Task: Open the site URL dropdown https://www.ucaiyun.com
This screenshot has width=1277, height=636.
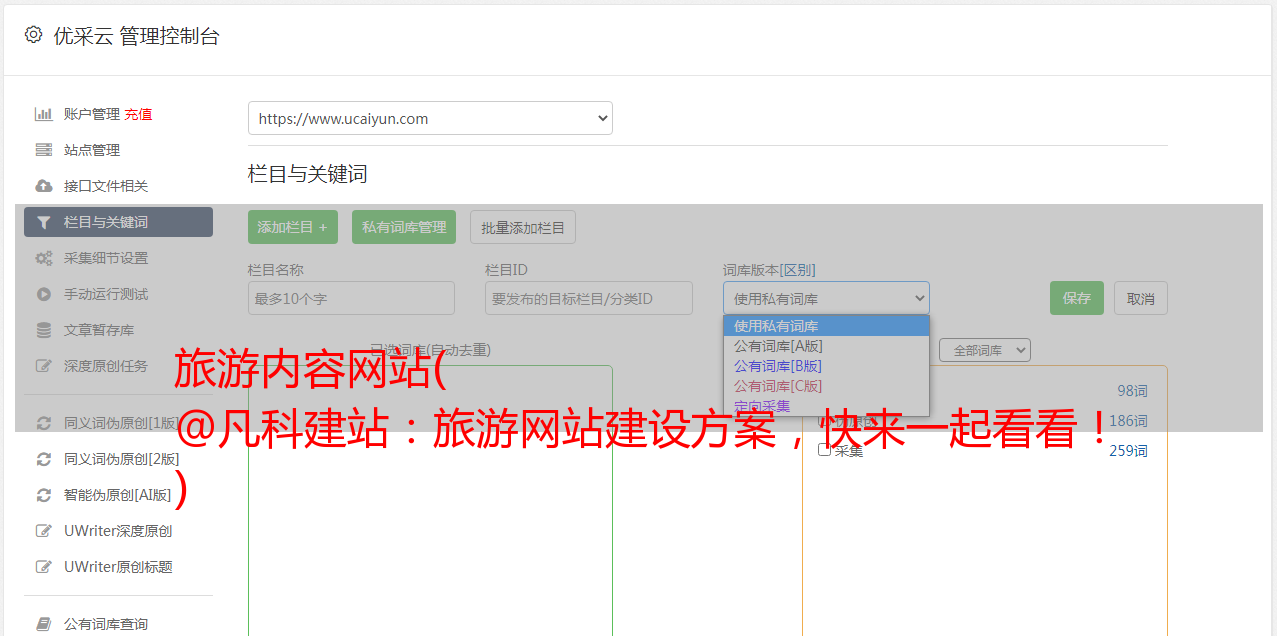Action: pos(430,118)
